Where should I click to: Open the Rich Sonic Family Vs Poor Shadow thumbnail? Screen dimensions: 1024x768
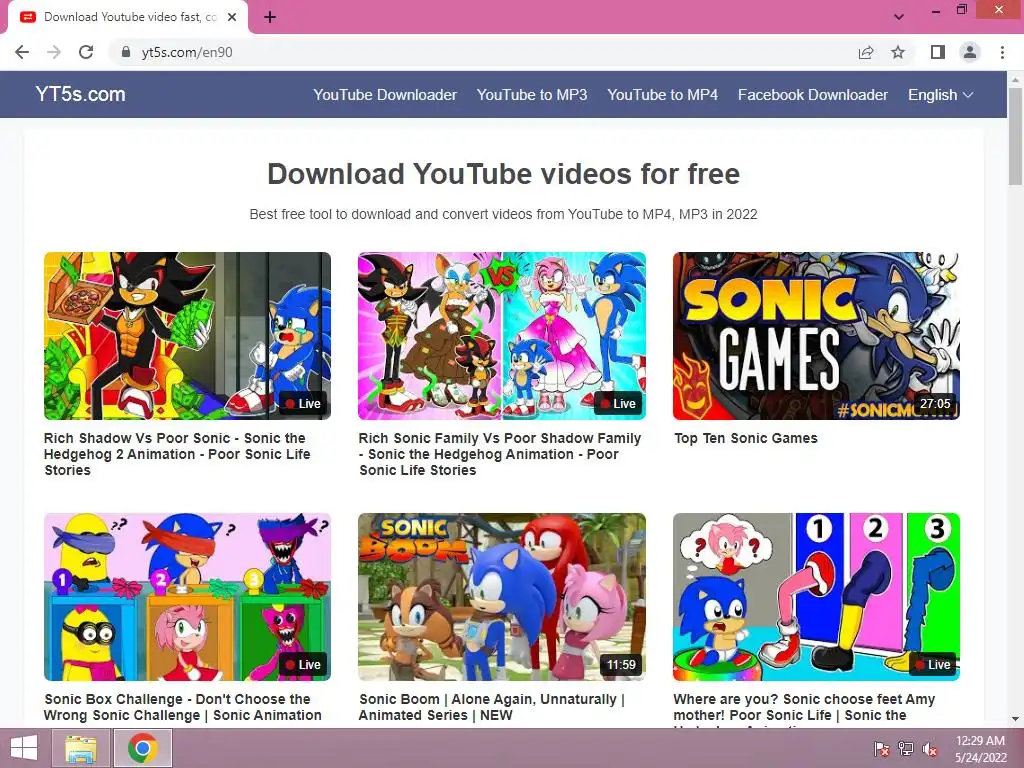tap(502, 336)
